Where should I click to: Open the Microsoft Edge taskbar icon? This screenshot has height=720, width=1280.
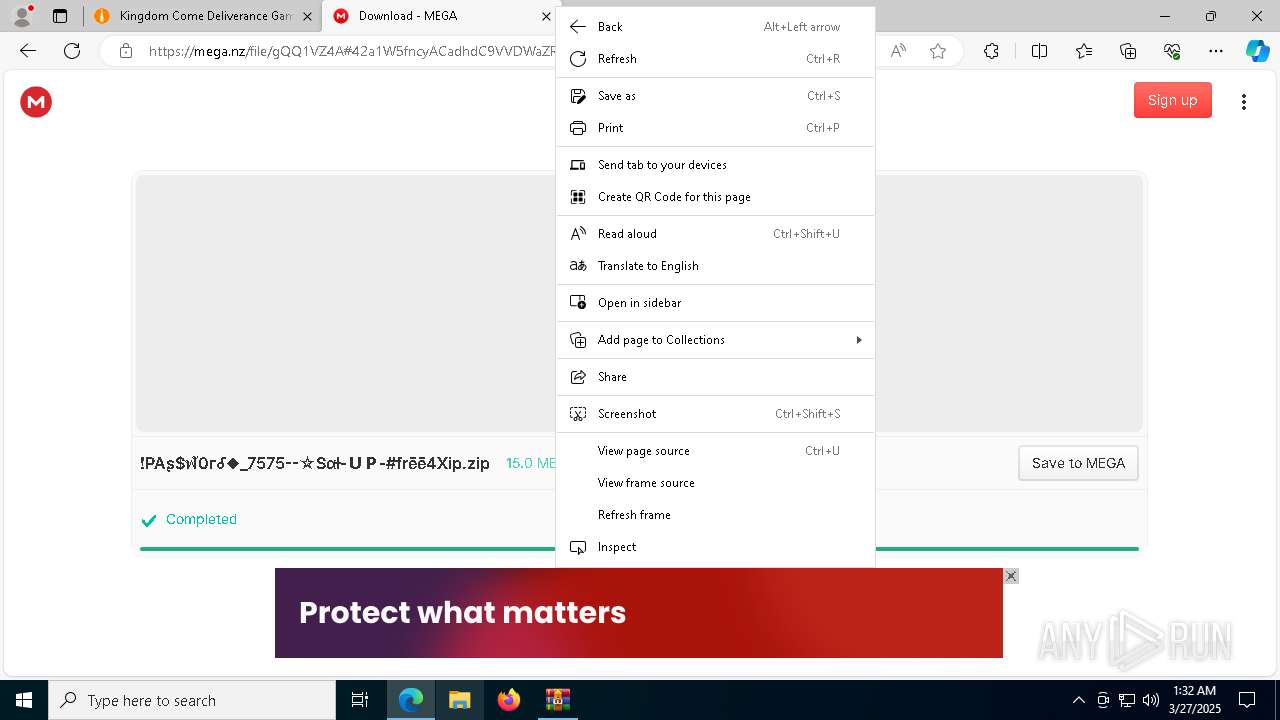411,700
